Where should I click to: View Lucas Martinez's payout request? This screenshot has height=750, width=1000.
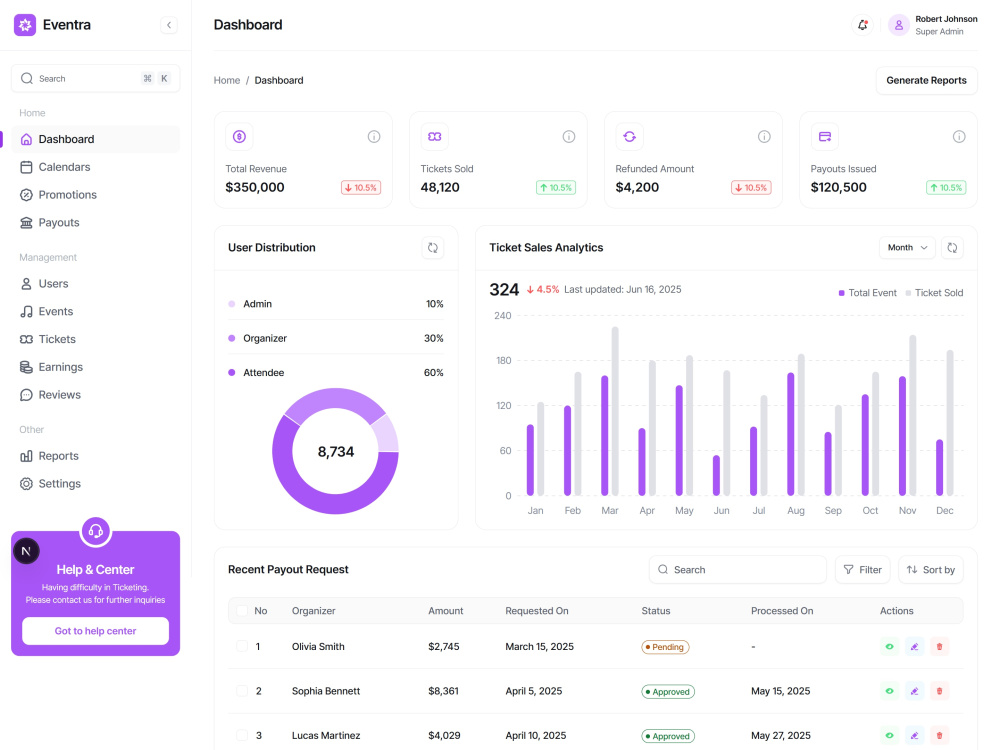point(890,735)
